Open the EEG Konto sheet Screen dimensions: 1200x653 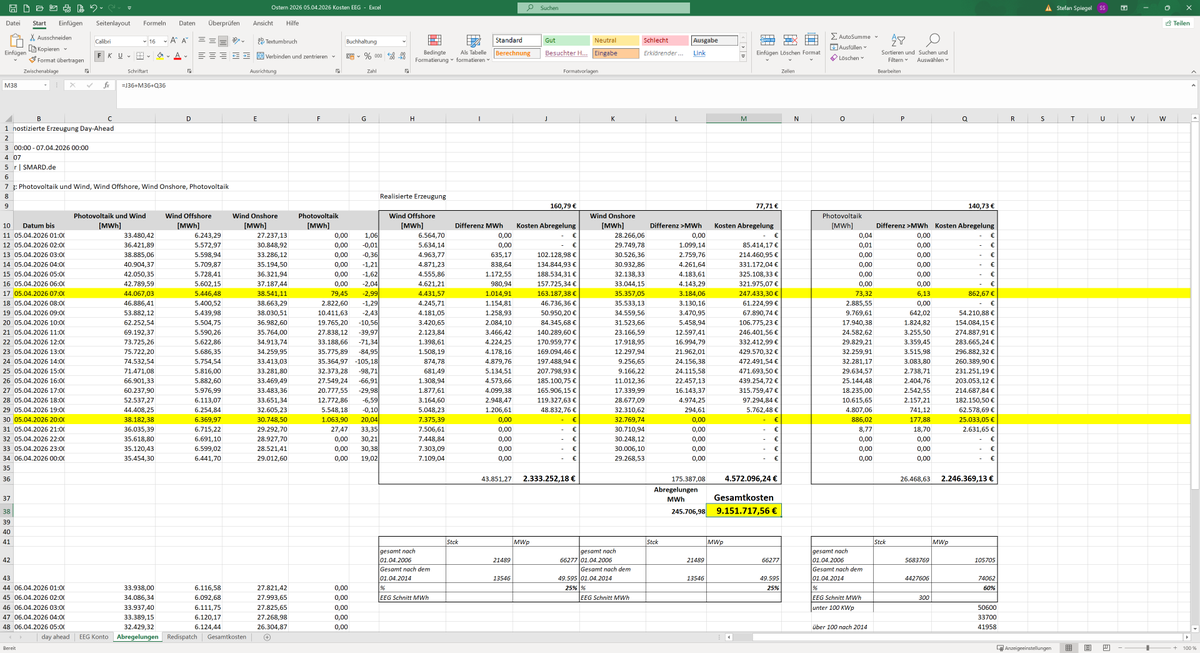94,636
